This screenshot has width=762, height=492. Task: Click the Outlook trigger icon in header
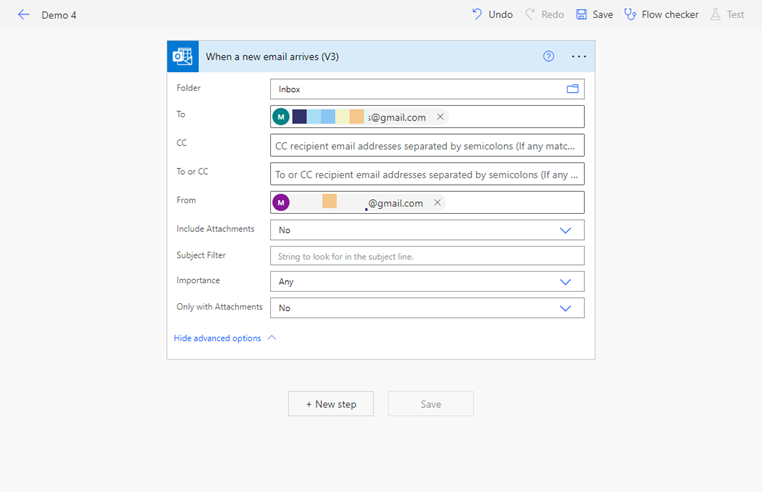point(183,56)
